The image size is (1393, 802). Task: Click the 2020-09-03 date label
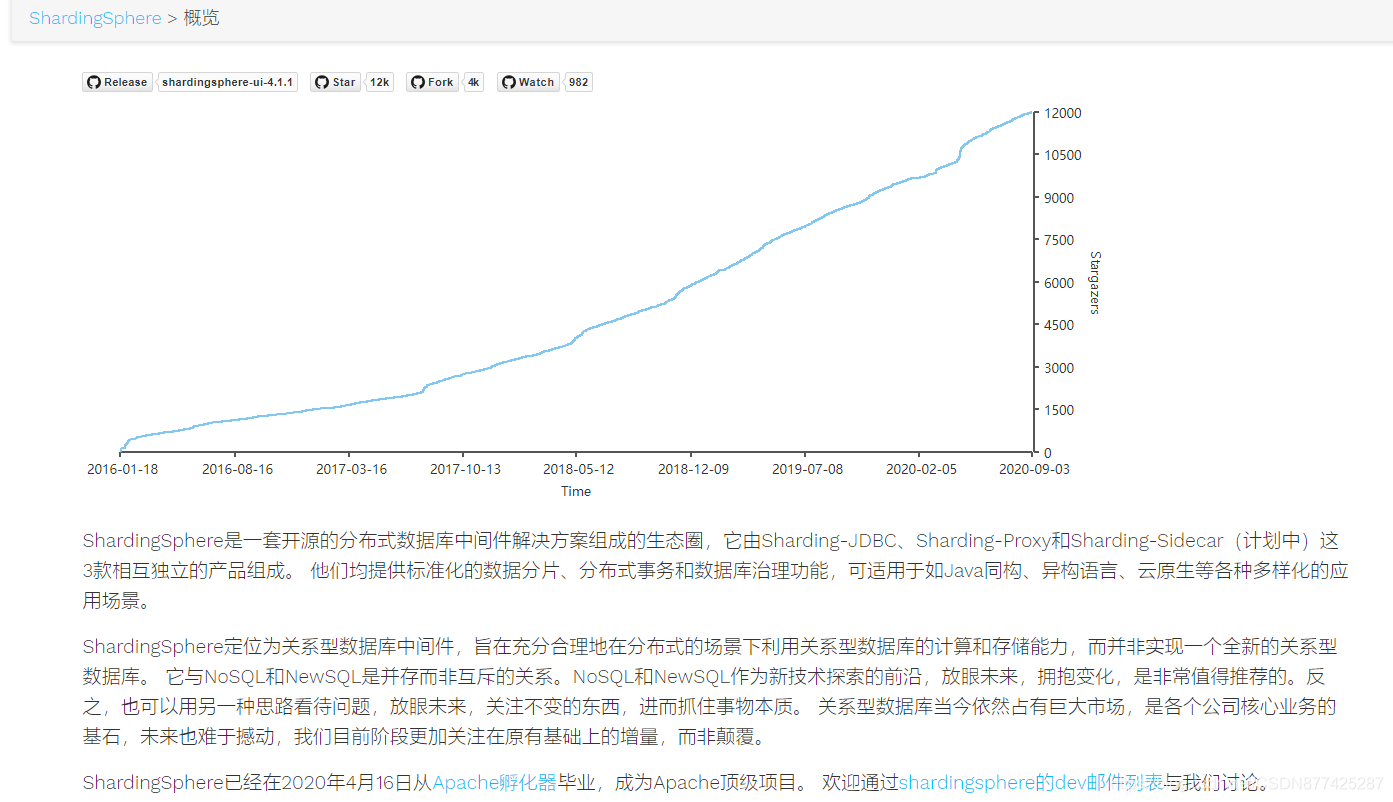[x=1033, y=469]
